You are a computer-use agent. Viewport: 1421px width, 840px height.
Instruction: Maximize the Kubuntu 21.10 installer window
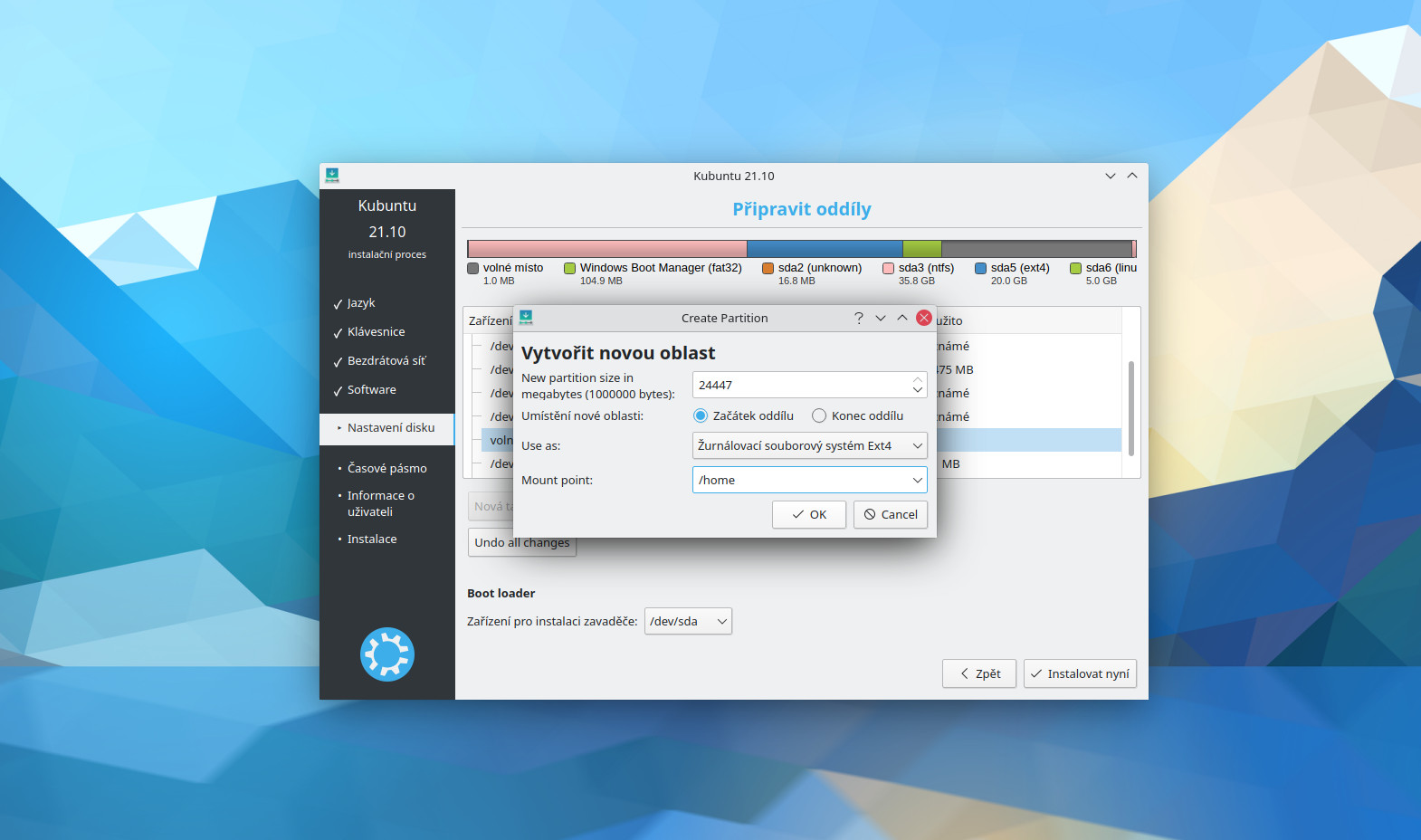(x=1132, y=176)
